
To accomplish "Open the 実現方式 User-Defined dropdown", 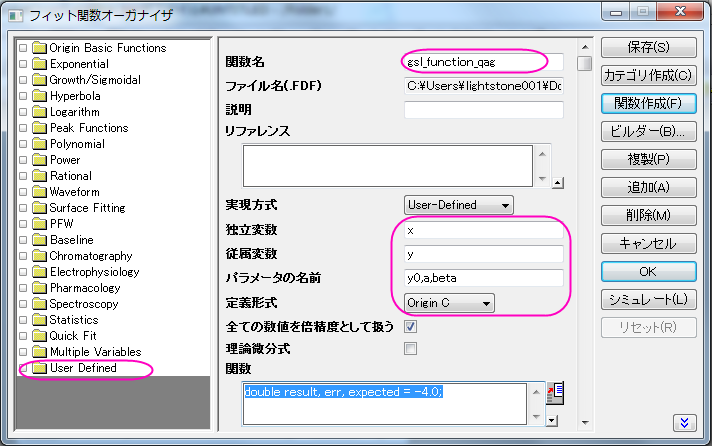I will [459, 205].
